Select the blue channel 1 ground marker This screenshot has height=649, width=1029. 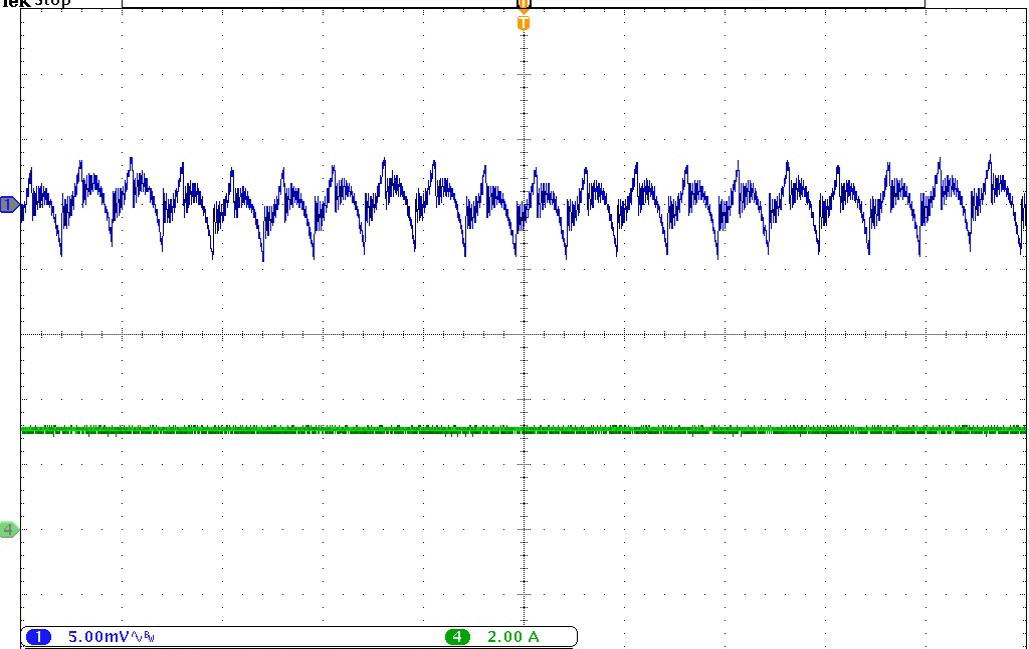pyautogui.click(x=9, y=205)
